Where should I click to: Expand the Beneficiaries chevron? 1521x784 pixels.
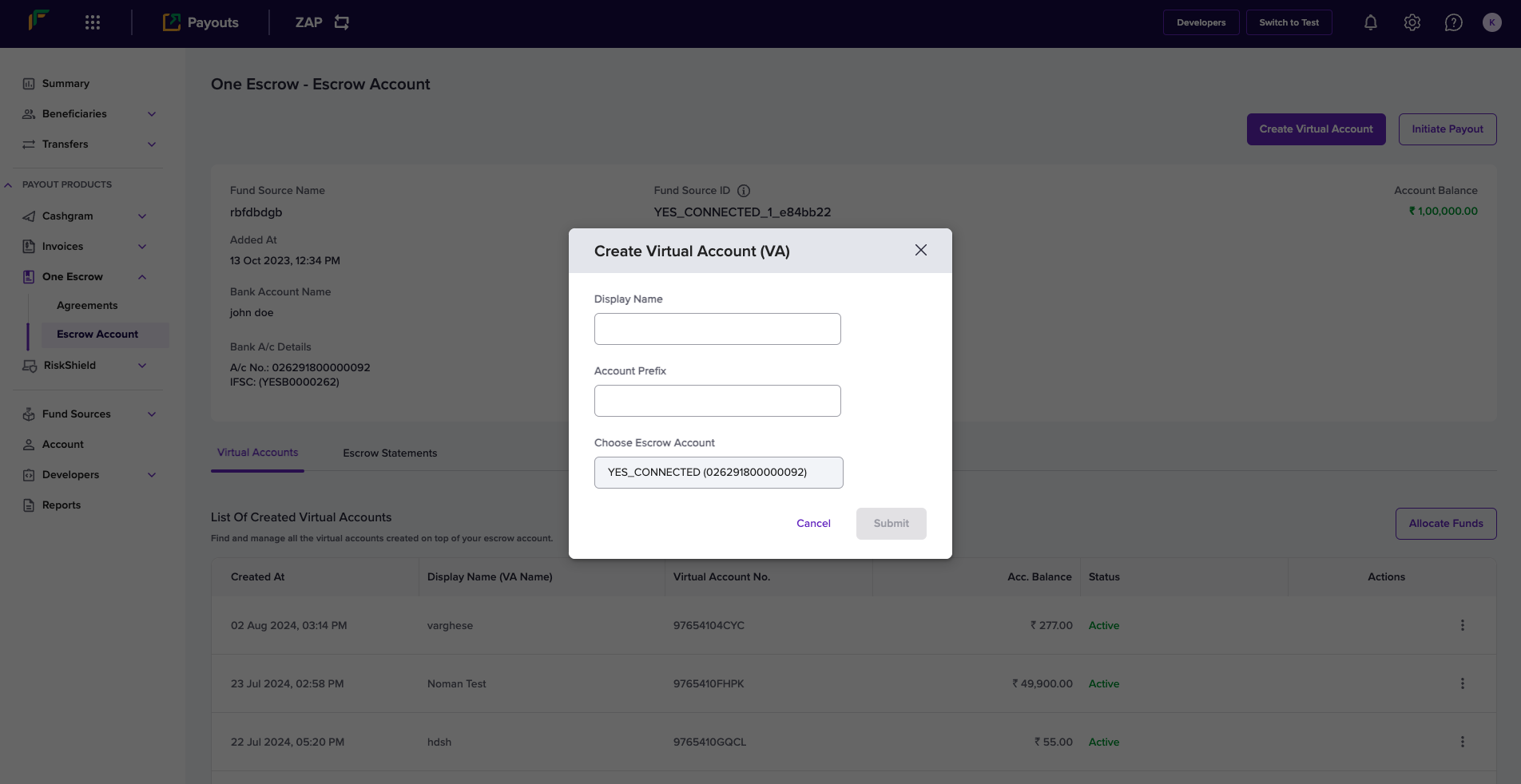coord(152,114)
